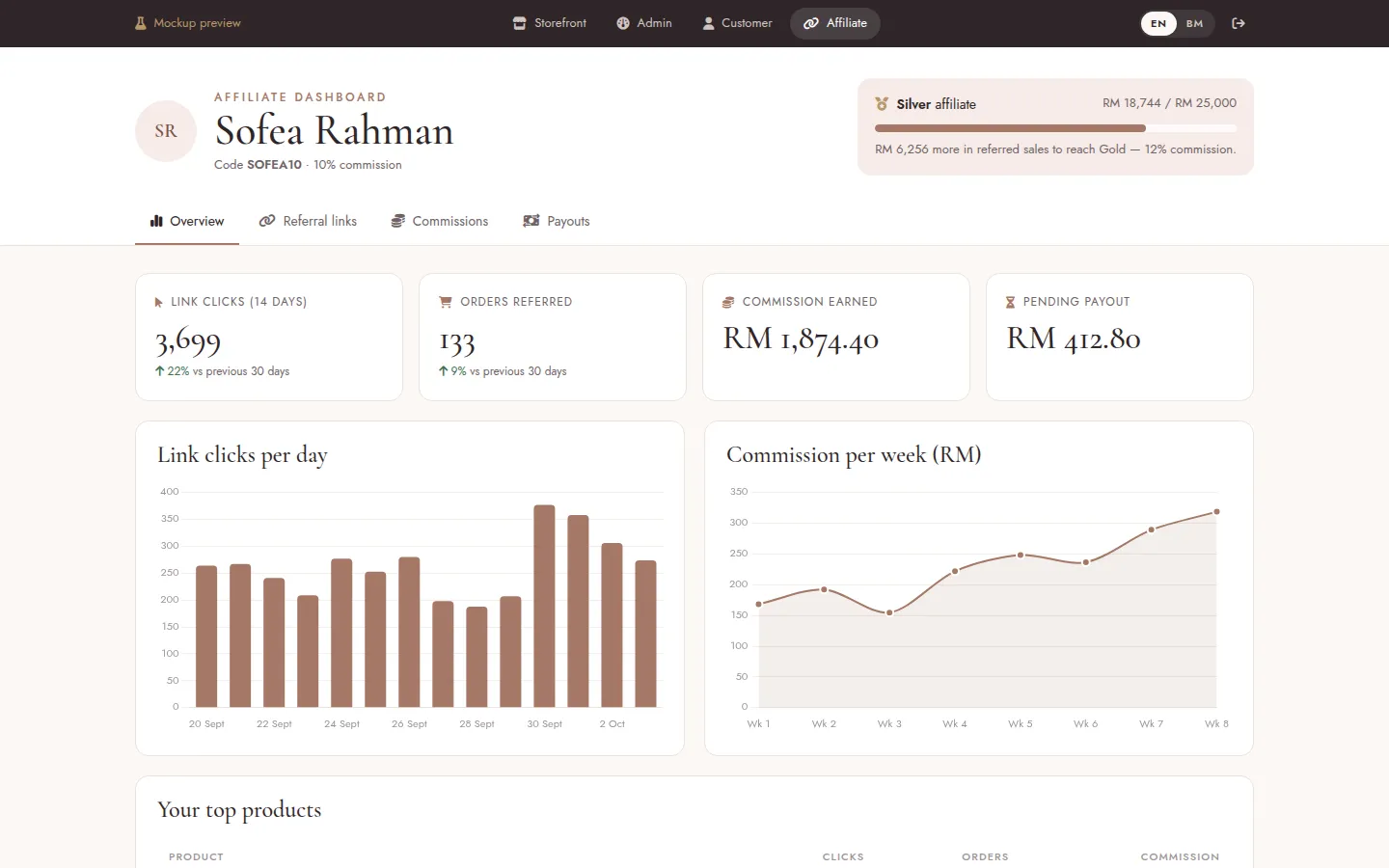1389x868 pixels.
Task: Click the SR avatar circle
Action: point(166,131)
